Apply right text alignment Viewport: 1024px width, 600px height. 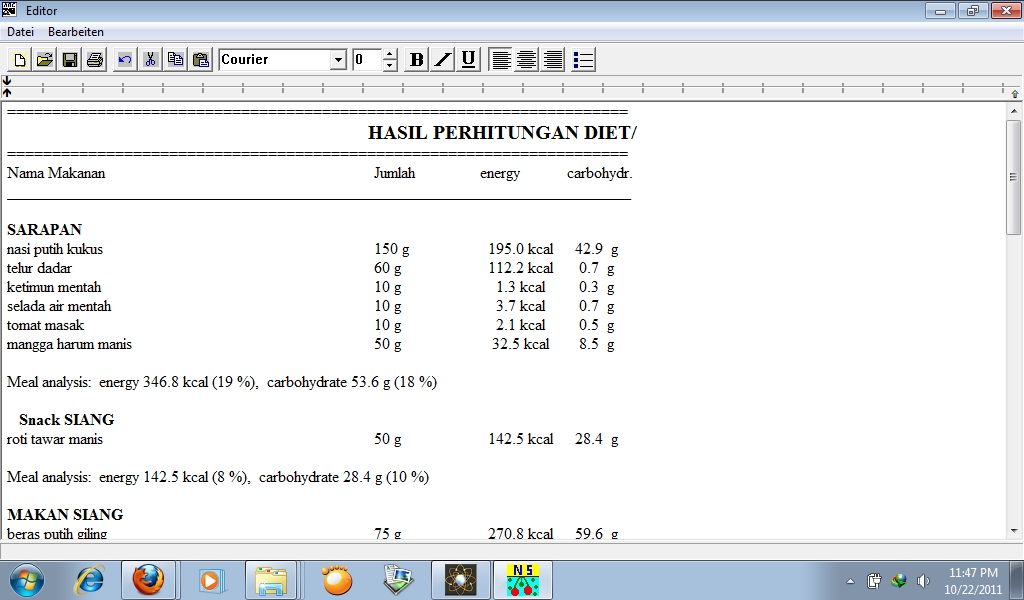(552, 59)
